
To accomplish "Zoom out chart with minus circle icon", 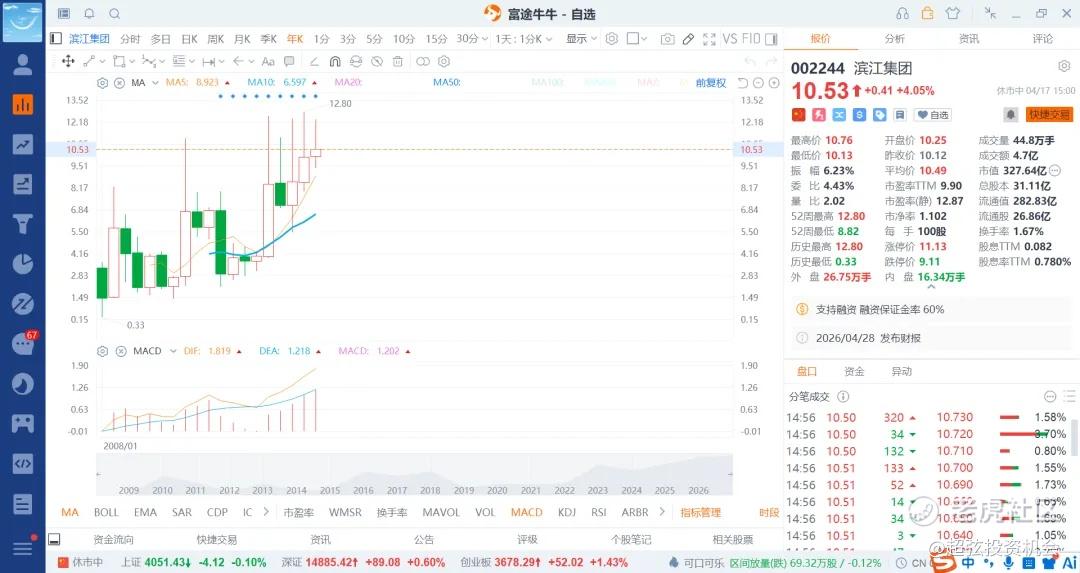I will (x=758, y=83).
